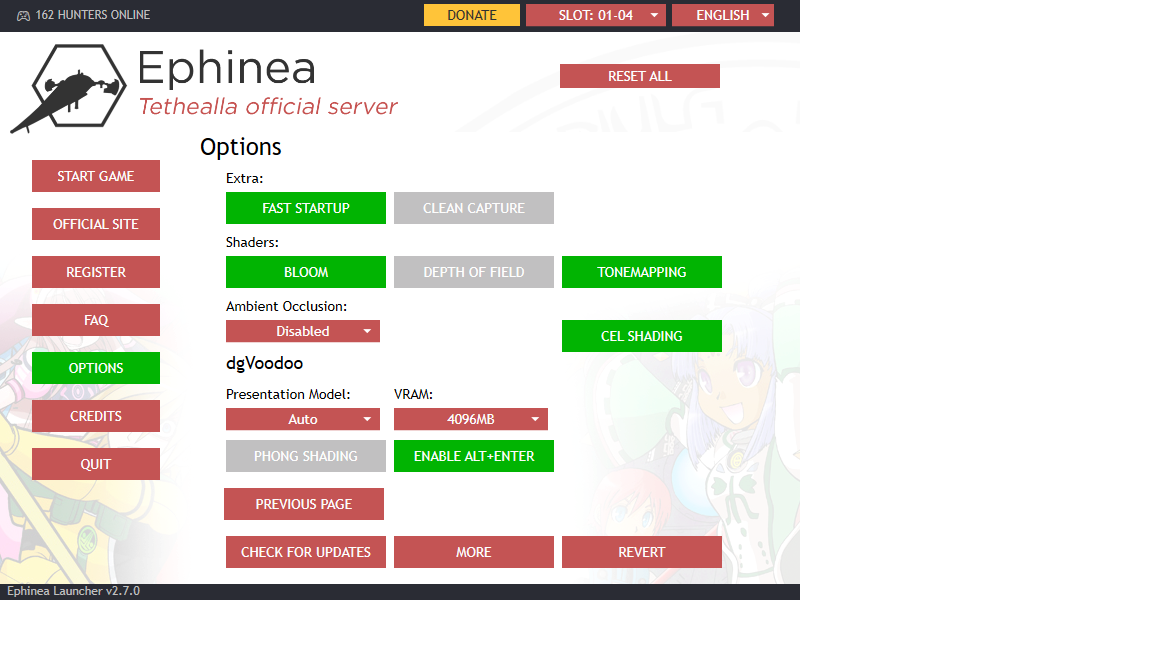Click the Reset All button

point(640,76)
